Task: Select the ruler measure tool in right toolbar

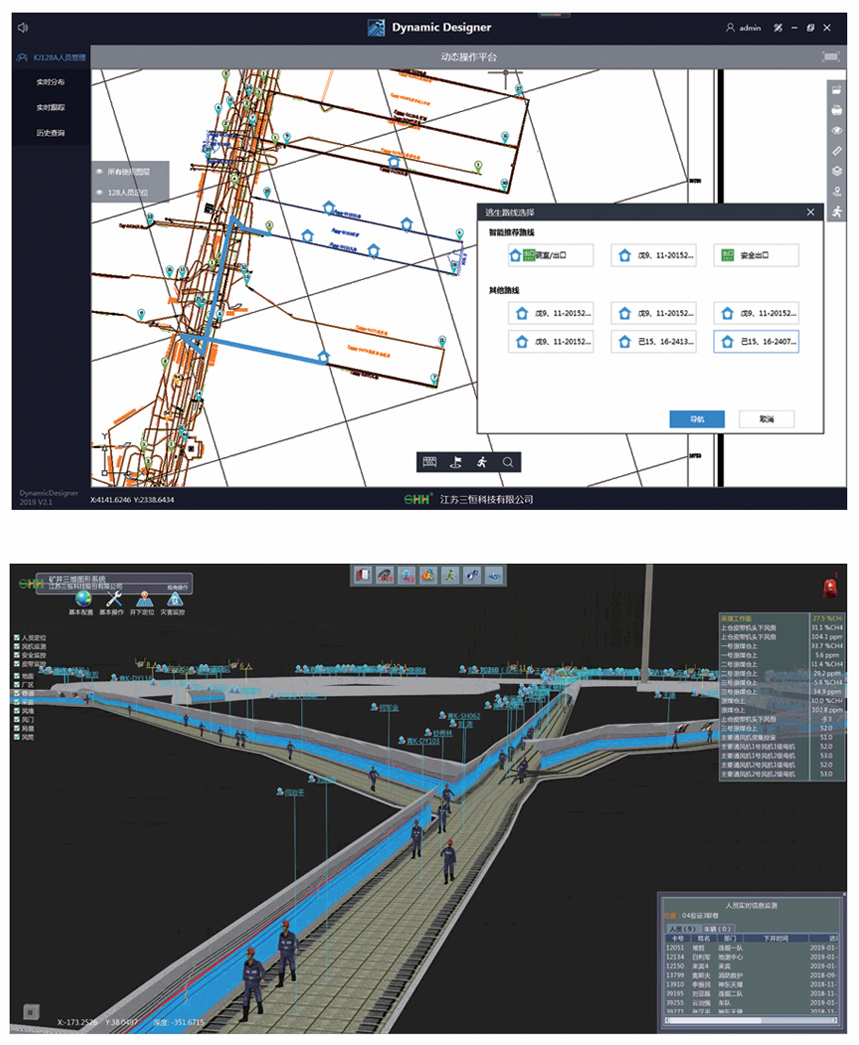Action: (x=837, y=151)
